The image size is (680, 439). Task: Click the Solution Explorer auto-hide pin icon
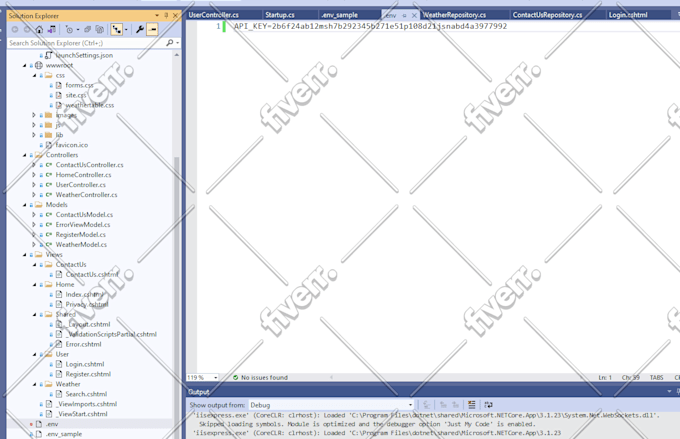166,16
